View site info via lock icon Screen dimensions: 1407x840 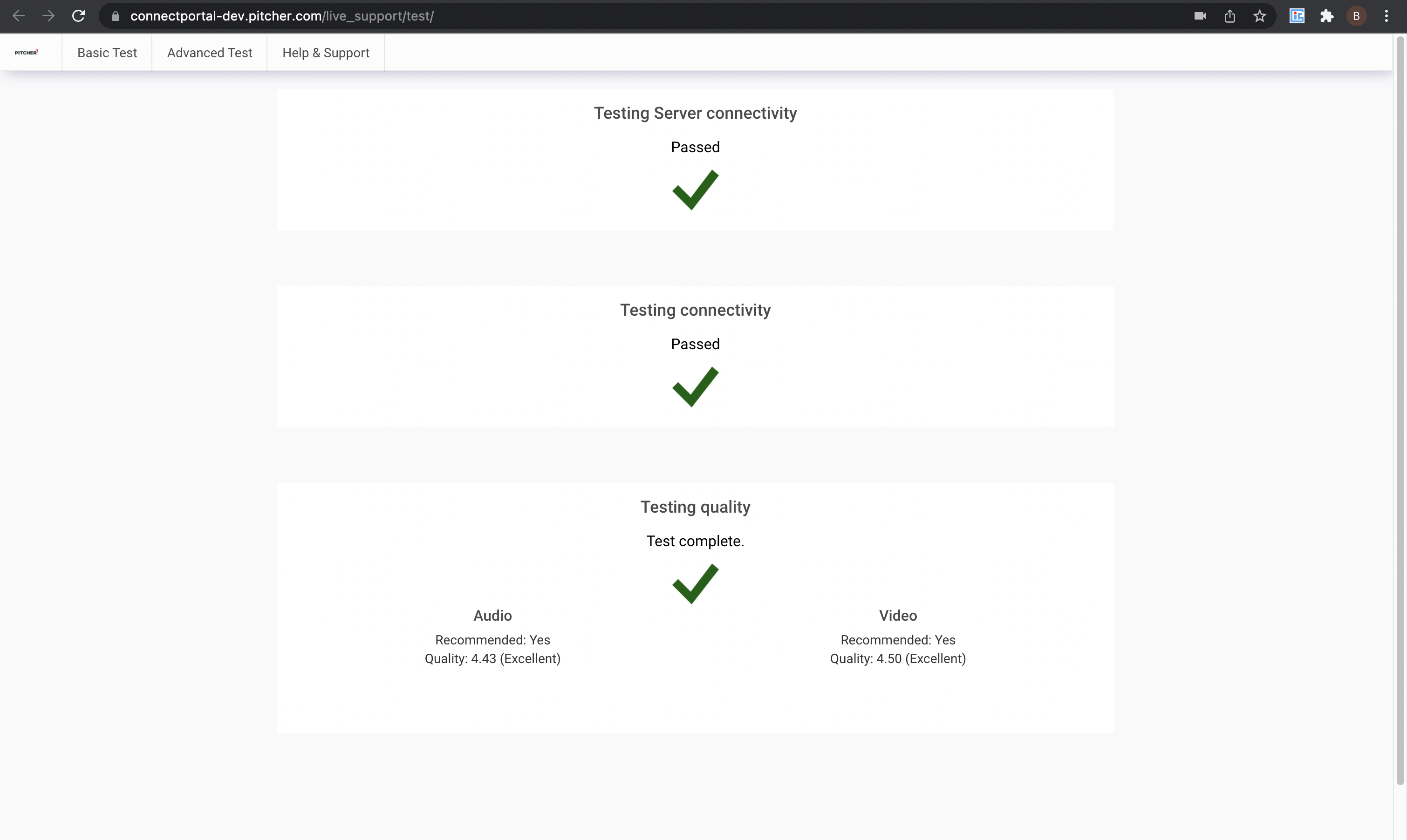116,16
